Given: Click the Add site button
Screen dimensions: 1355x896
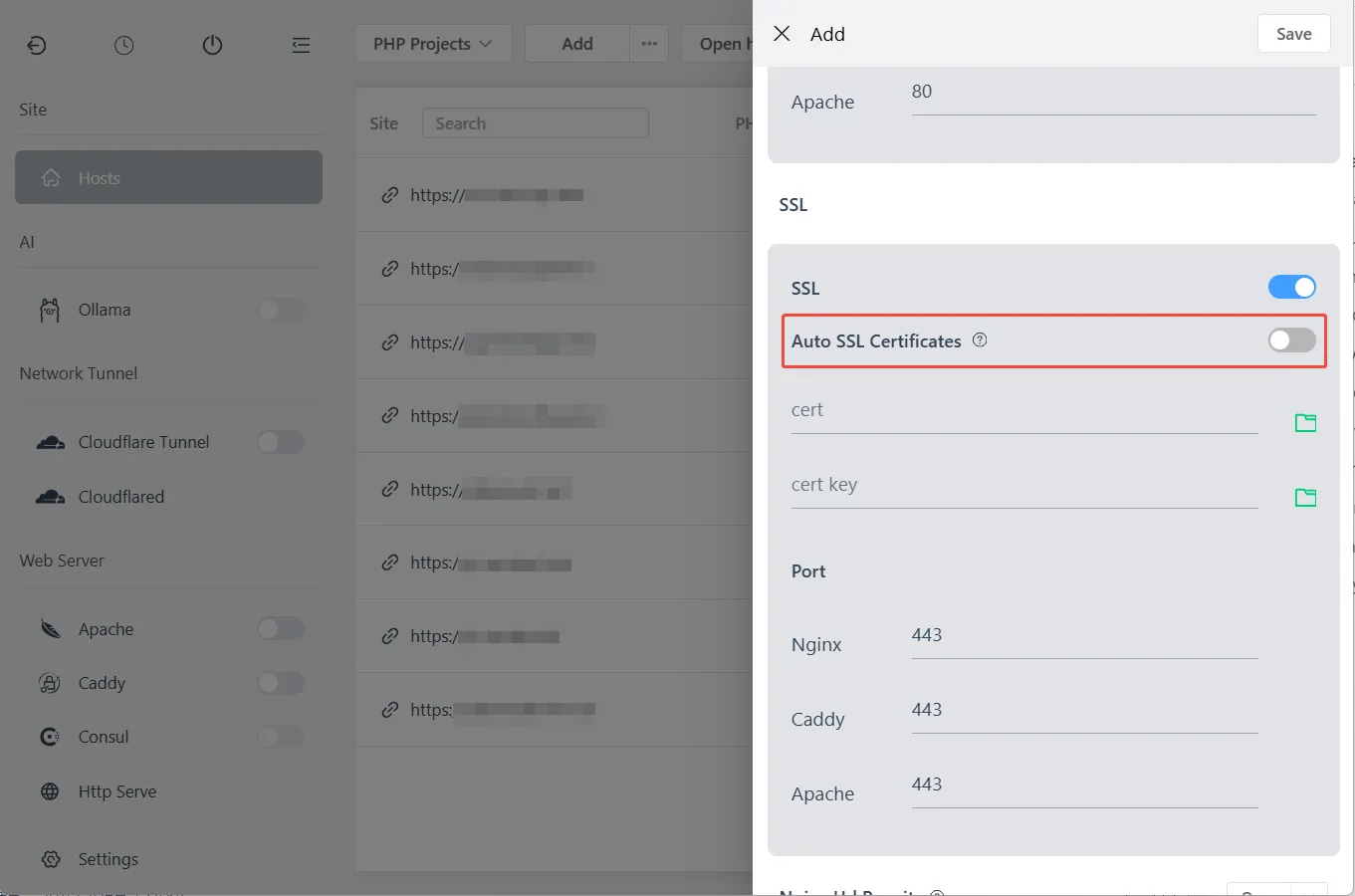Looking at the screenshot, I should tap(577, 44).
